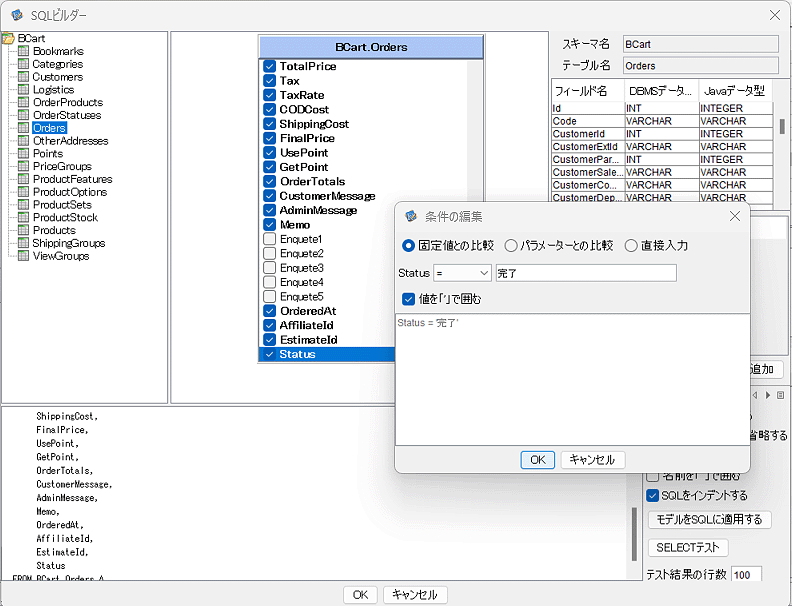Click the 条件の編集 dialog app icon

pyautogui.click(x=411, y=216)
